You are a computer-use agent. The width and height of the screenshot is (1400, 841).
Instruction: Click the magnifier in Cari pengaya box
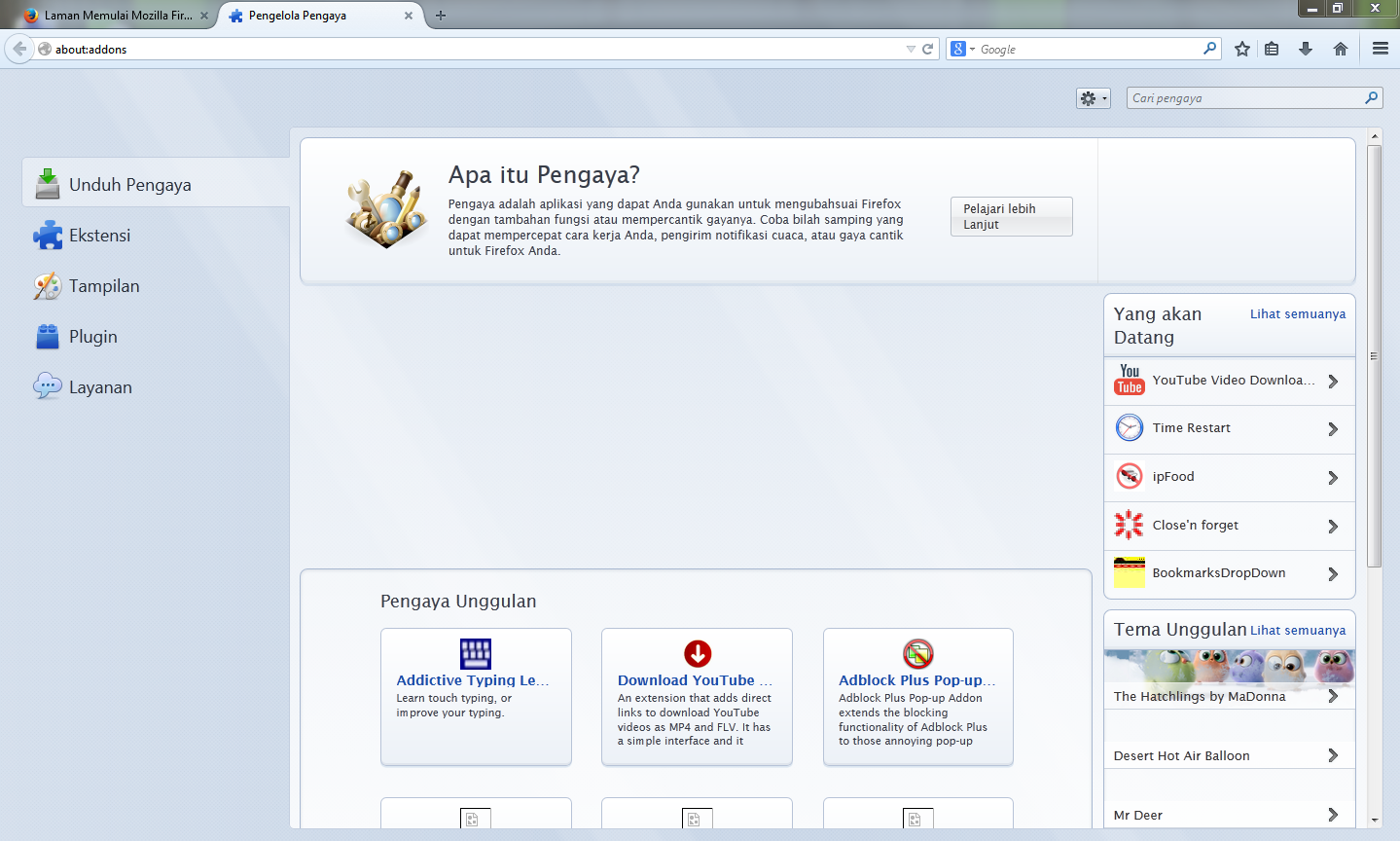point(1371,97)
